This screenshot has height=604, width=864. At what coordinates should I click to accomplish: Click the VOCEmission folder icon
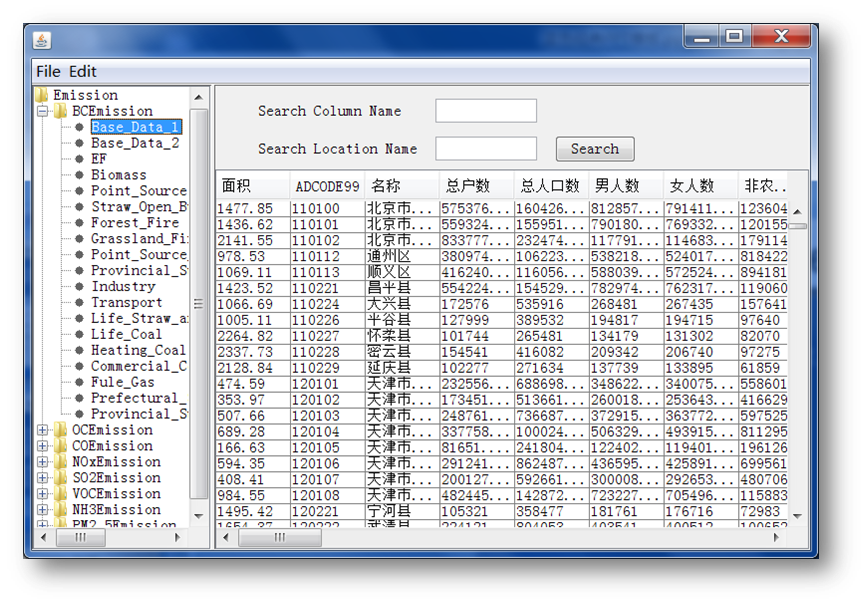click(x=60, y=494)
